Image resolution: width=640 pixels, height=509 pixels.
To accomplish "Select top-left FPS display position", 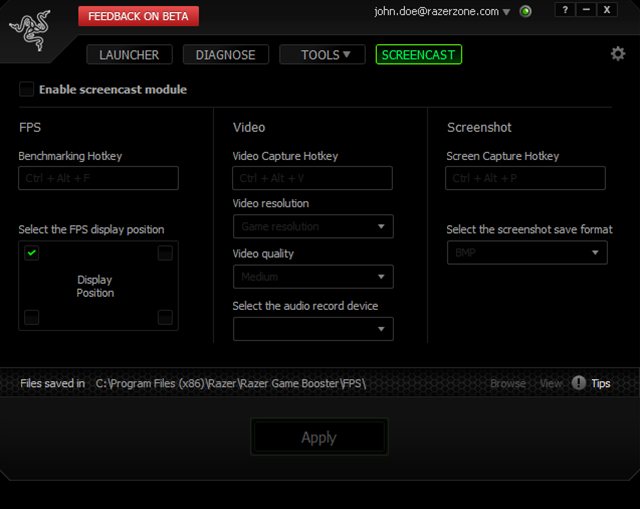I will pos(32,254).
